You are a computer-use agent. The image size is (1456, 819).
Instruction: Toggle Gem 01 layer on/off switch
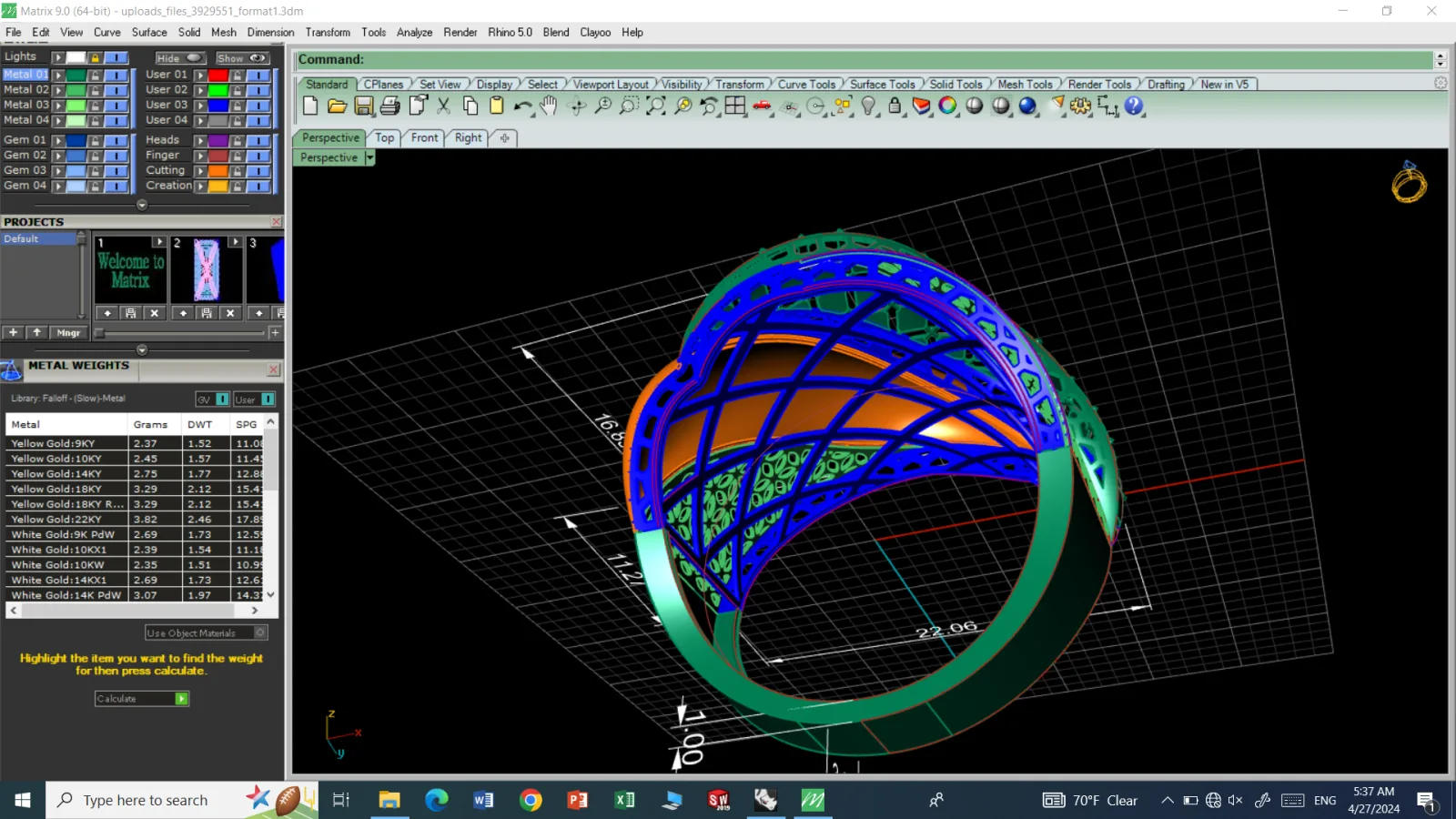[116, 140]
